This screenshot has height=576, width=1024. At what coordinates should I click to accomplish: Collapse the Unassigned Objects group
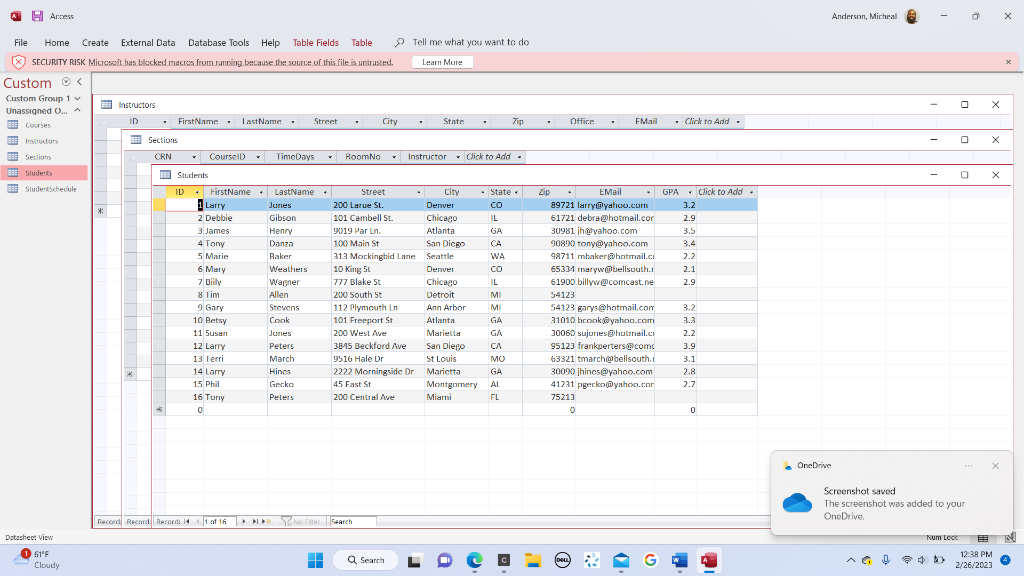(77, 110)
